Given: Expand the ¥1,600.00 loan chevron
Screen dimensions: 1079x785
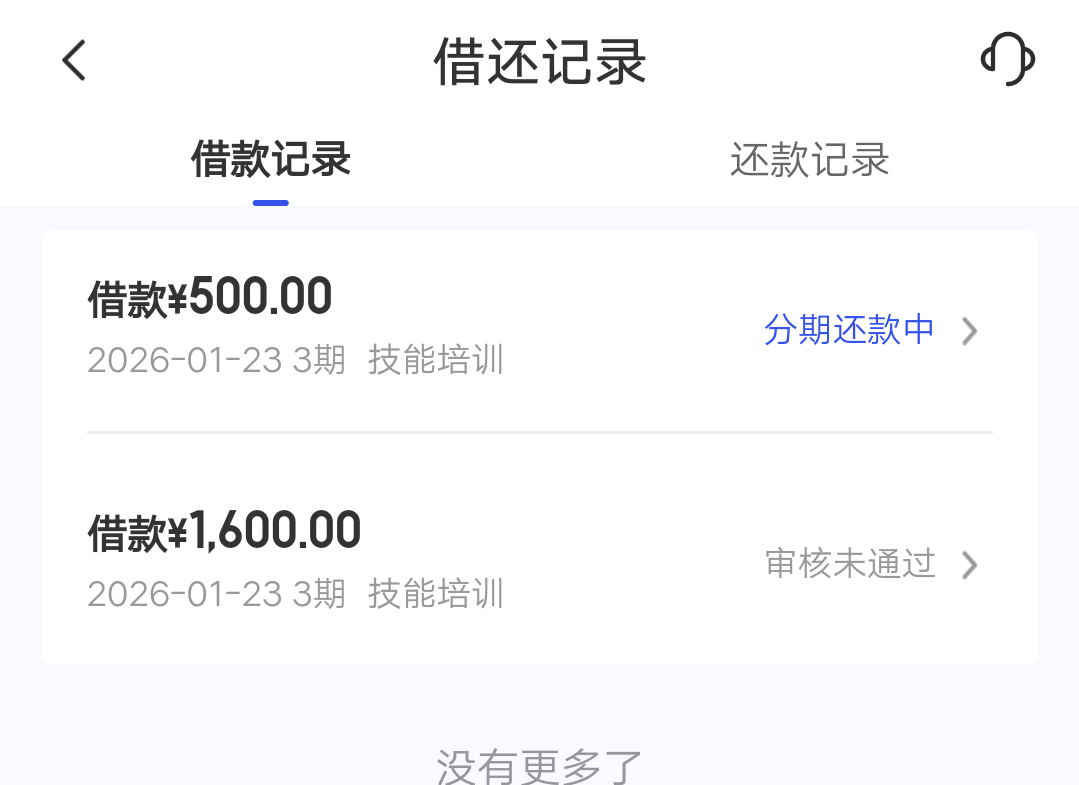Looking at the screenshot, I should tap(968, 565).
